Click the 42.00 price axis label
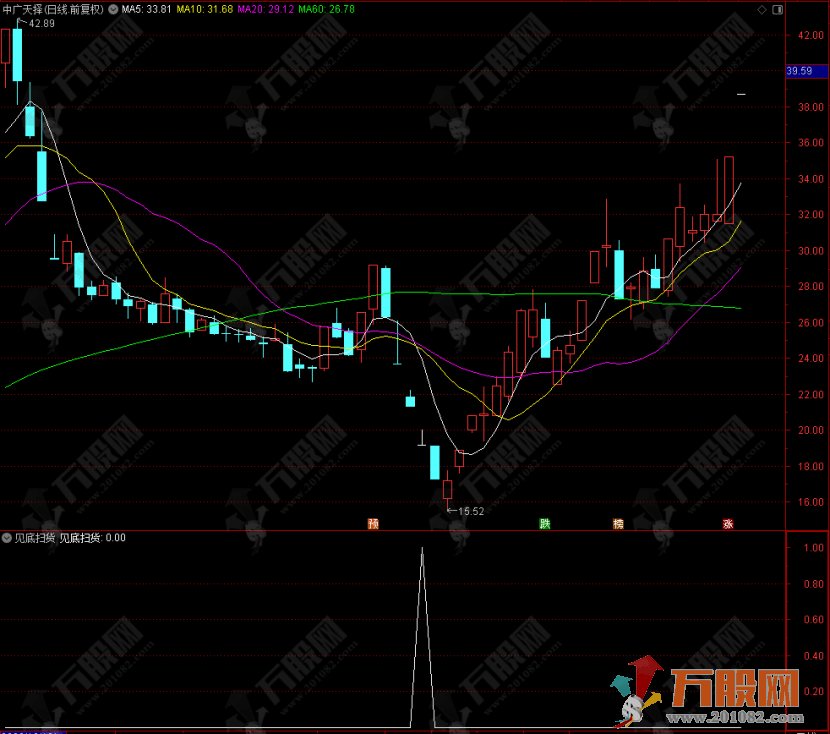The image size is (830, 734). pyautogui.click(x=810, y=35)
